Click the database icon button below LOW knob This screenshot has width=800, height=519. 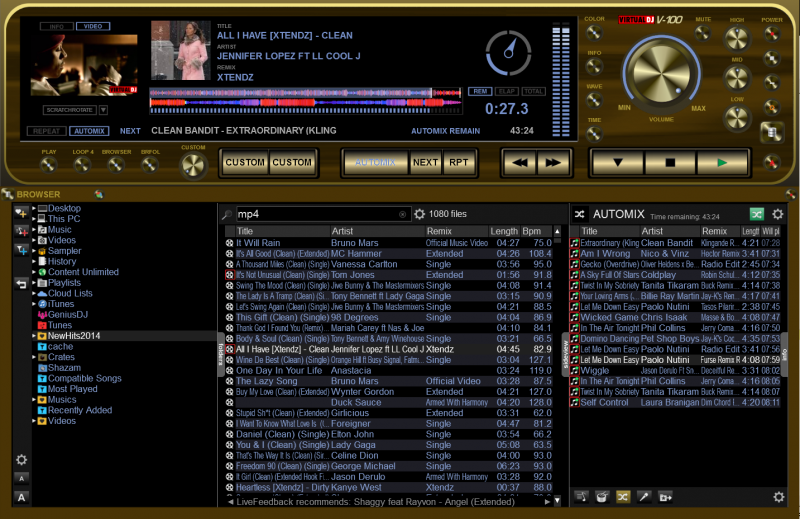[771, 133]
